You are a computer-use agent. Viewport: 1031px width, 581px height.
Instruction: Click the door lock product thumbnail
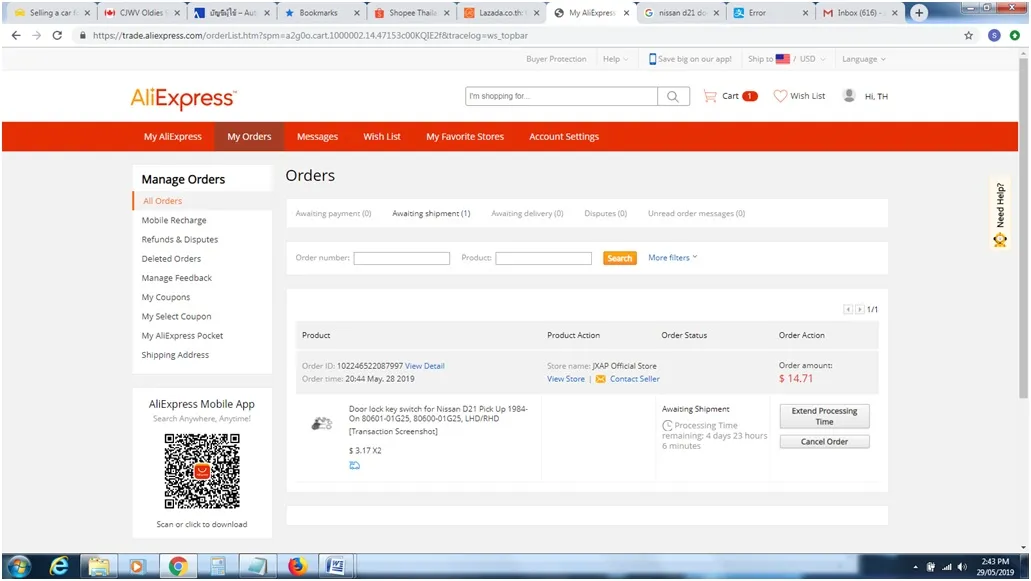(x=321, y=424)
